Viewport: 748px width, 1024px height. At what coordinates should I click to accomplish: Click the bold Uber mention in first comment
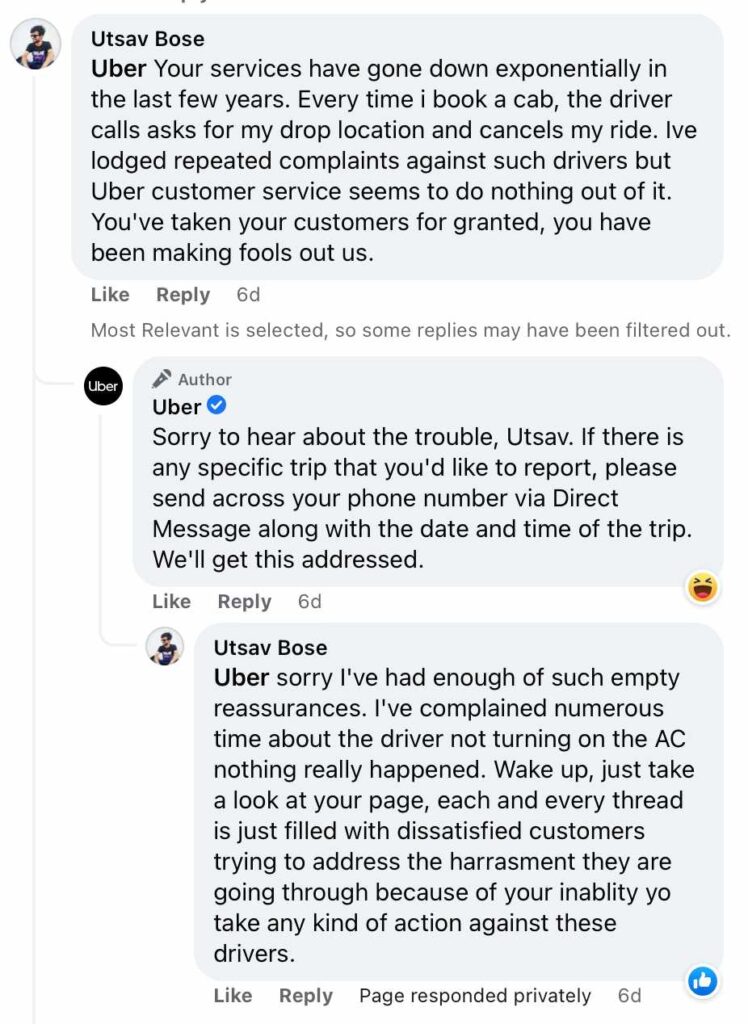pos(119,69)
